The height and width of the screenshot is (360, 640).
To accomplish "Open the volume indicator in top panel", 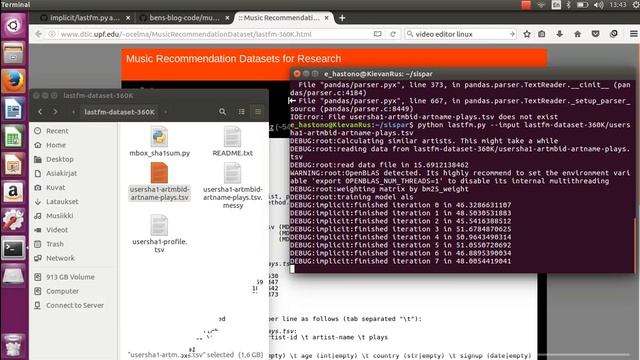I will pos(598,5).
